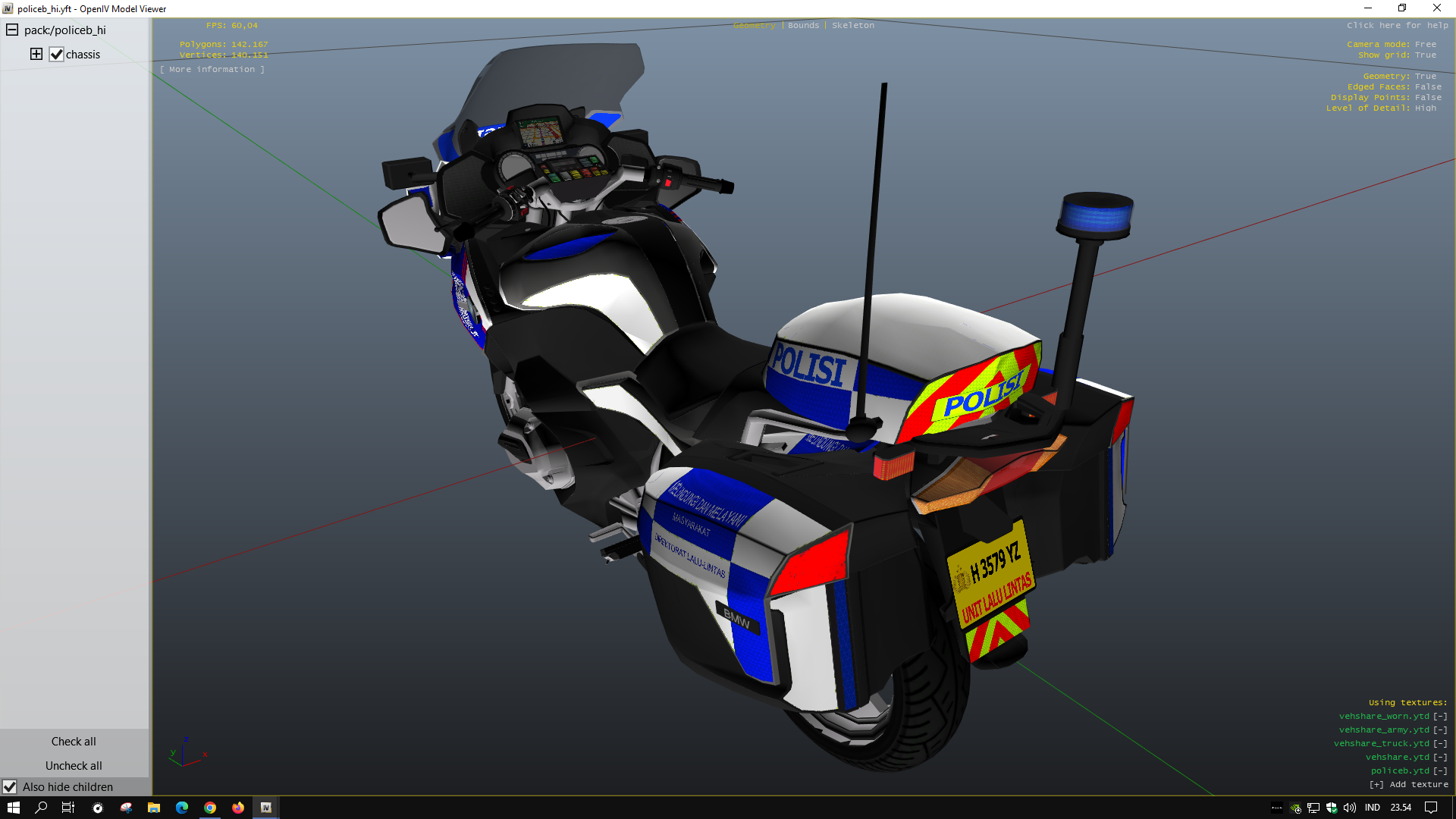1456x819 pixels.
Task: Open Windows Security shield tray icon
Action: point(1332,808)
